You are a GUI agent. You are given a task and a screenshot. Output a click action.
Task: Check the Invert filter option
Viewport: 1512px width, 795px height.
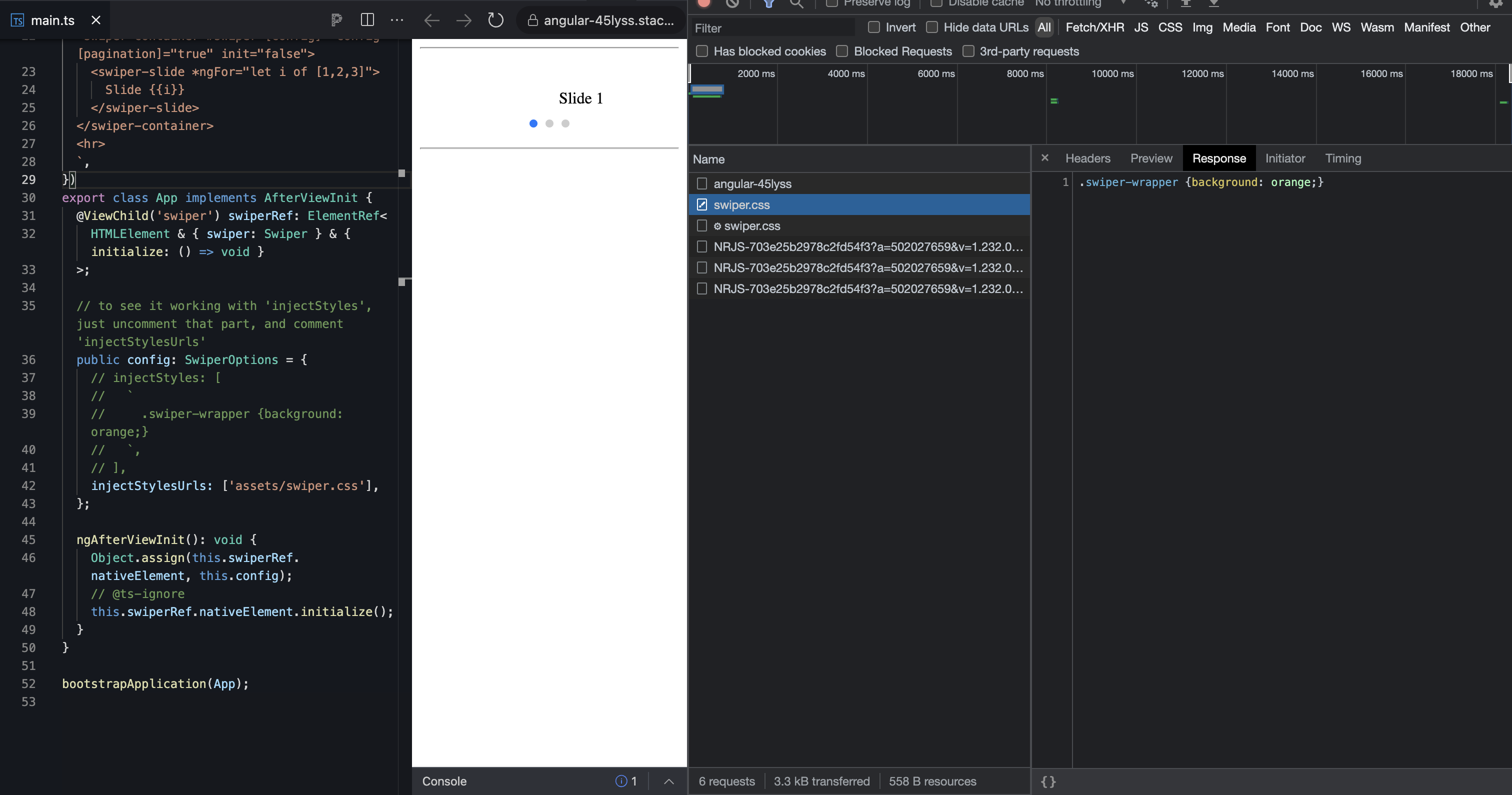click(873, 27)
